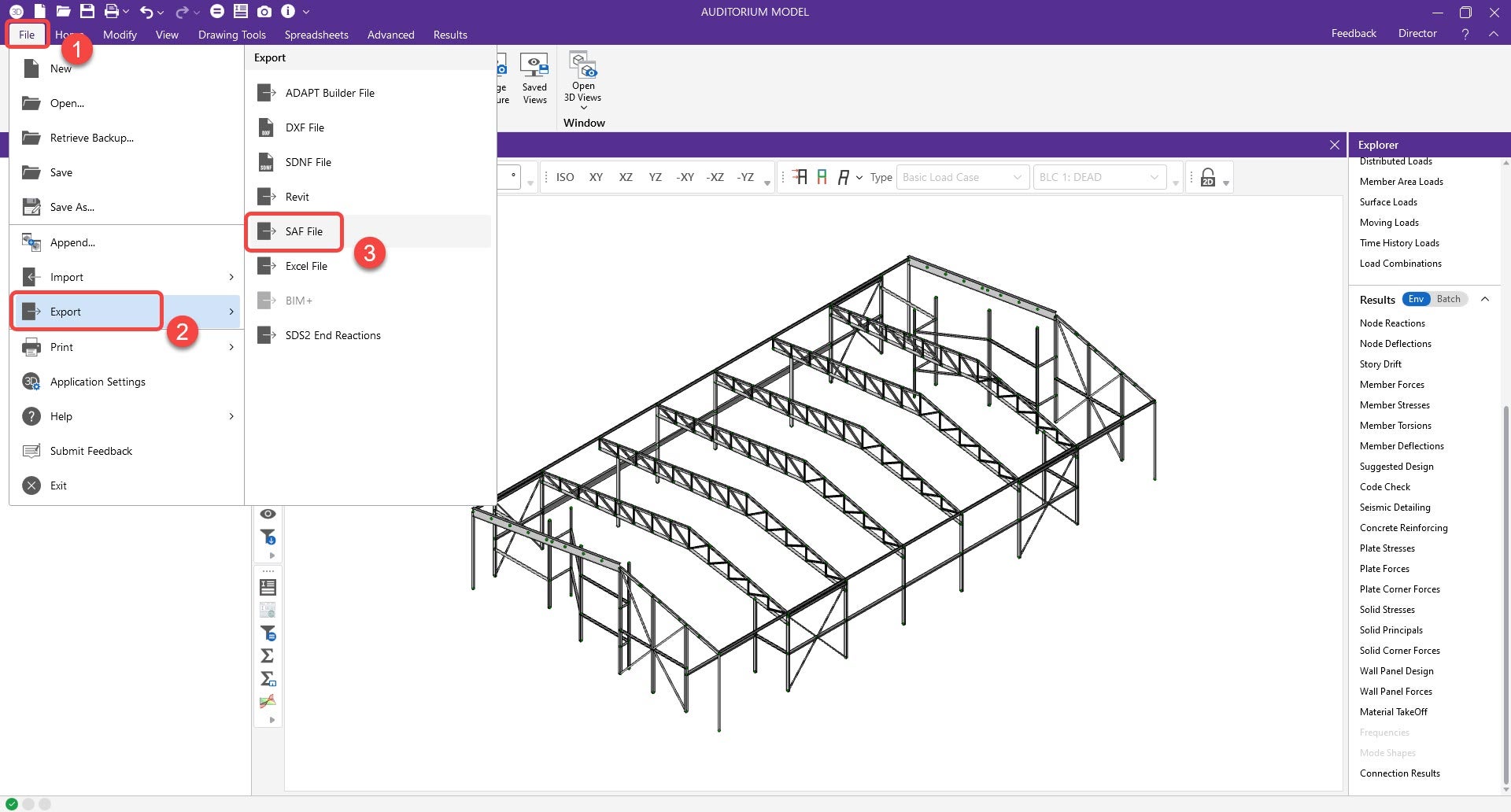Image resolution: width=1511 pixels, height=812 pixels.
Task: Switch results to Batch mode
Action: (x=1448, y=299)
